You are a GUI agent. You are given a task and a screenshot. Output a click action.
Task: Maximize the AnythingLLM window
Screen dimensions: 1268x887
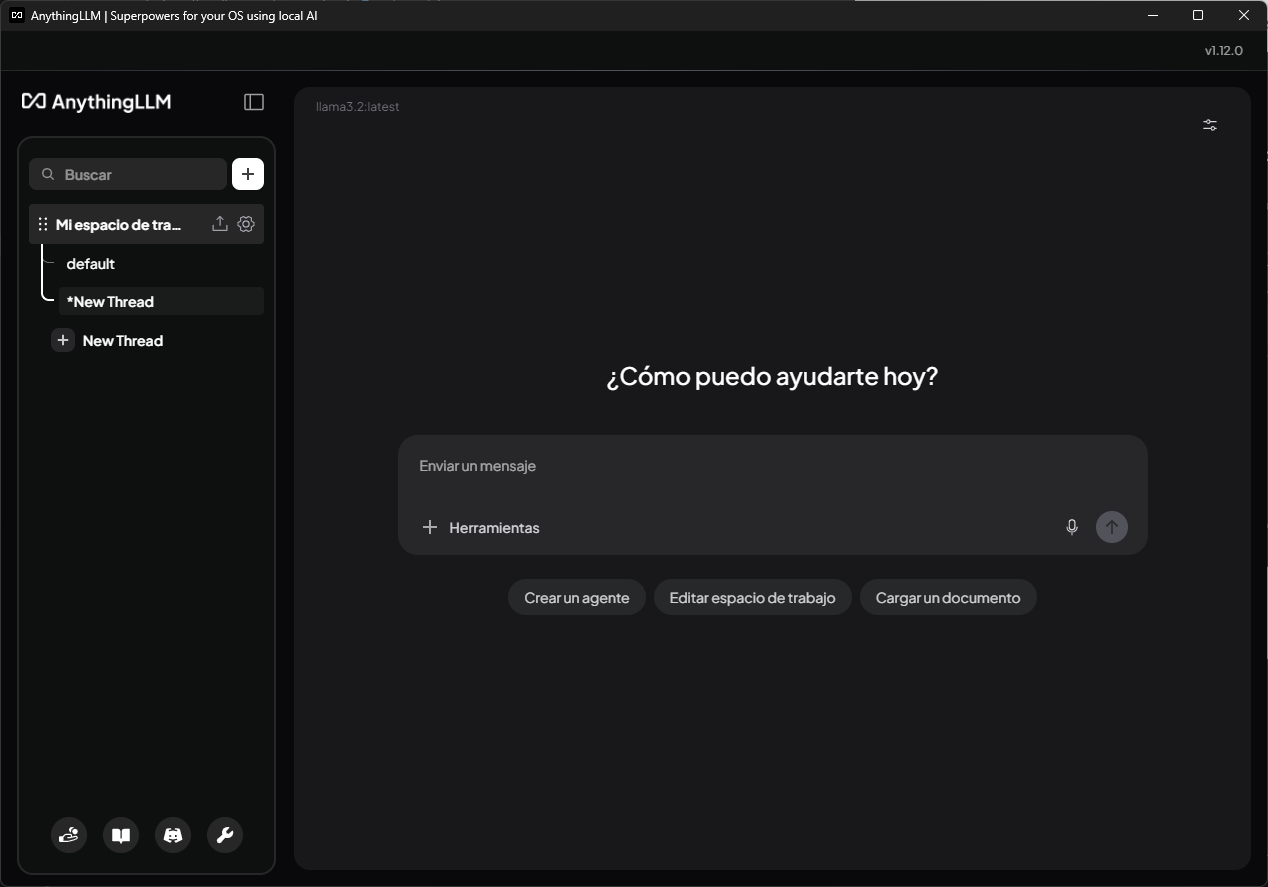click(1198, 15)
